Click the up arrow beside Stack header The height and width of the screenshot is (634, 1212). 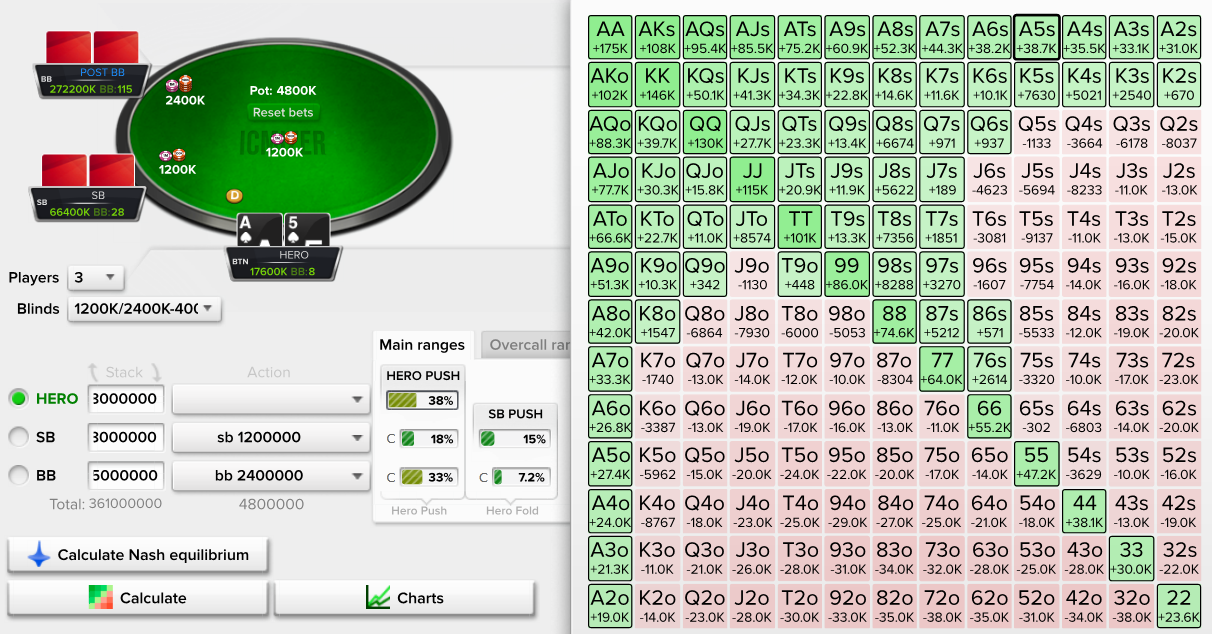pyautogui.click(x=93, y=372)
